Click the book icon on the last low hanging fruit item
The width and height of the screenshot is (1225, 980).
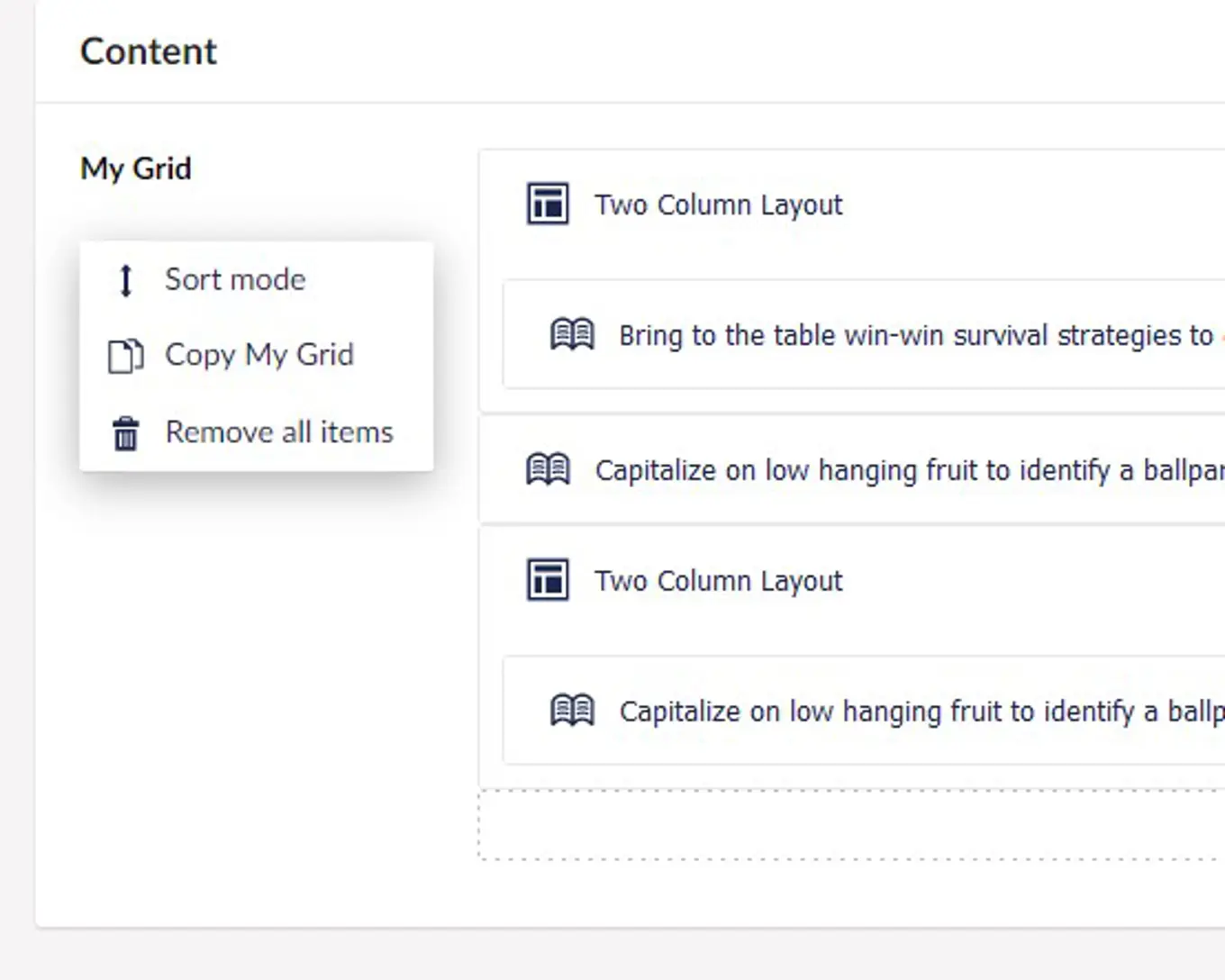click(572, 710)
